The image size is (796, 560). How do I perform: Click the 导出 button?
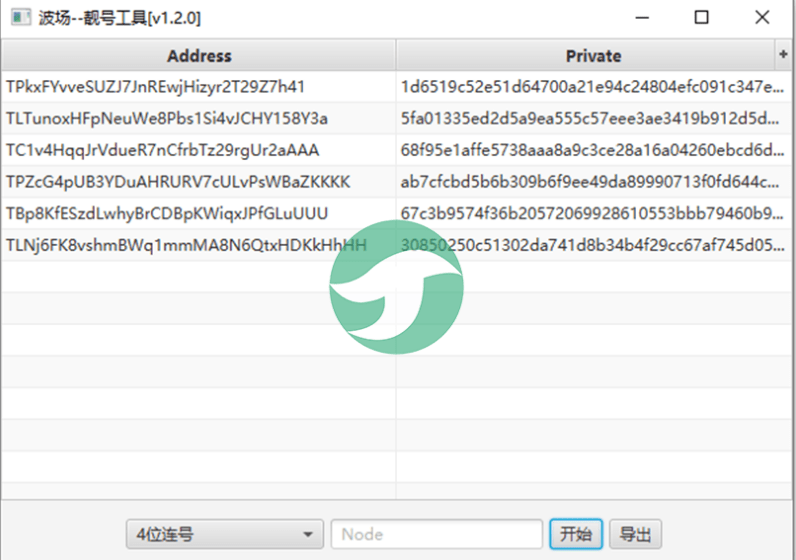635,534
